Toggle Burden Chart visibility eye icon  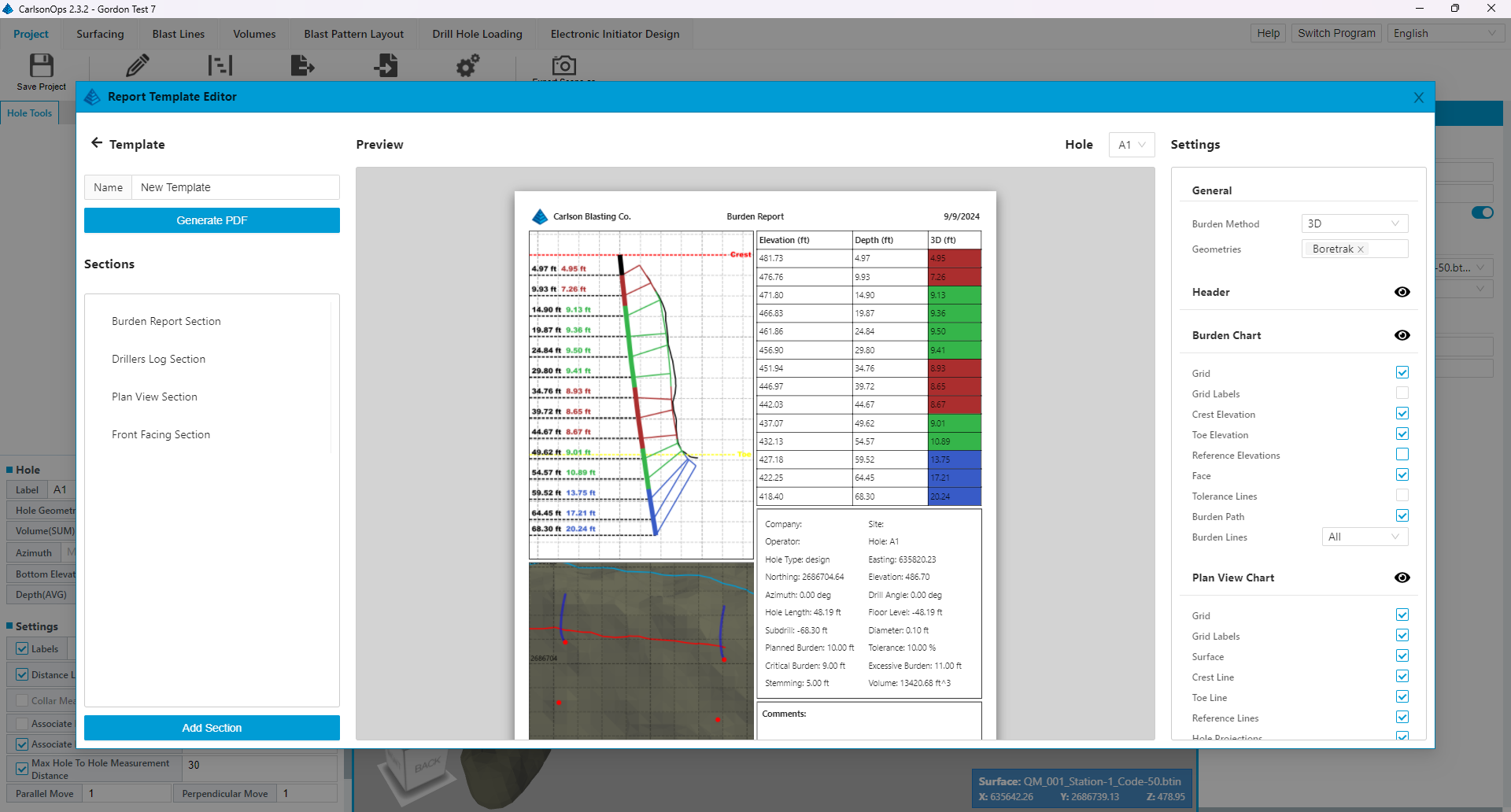[x=1402, y=335]
